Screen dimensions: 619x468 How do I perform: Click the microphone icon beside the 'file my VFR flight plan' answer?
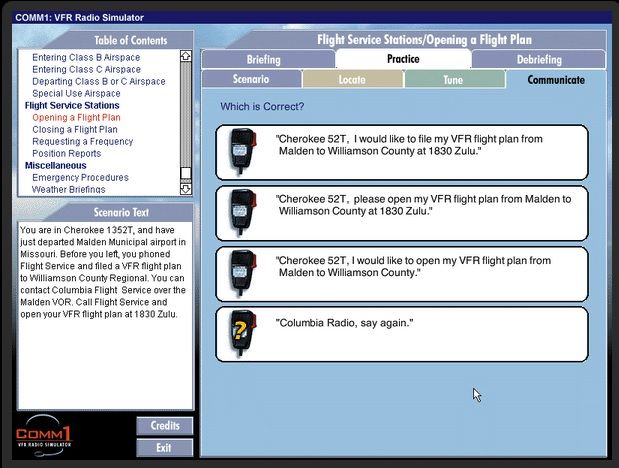[x=243, y=151]
